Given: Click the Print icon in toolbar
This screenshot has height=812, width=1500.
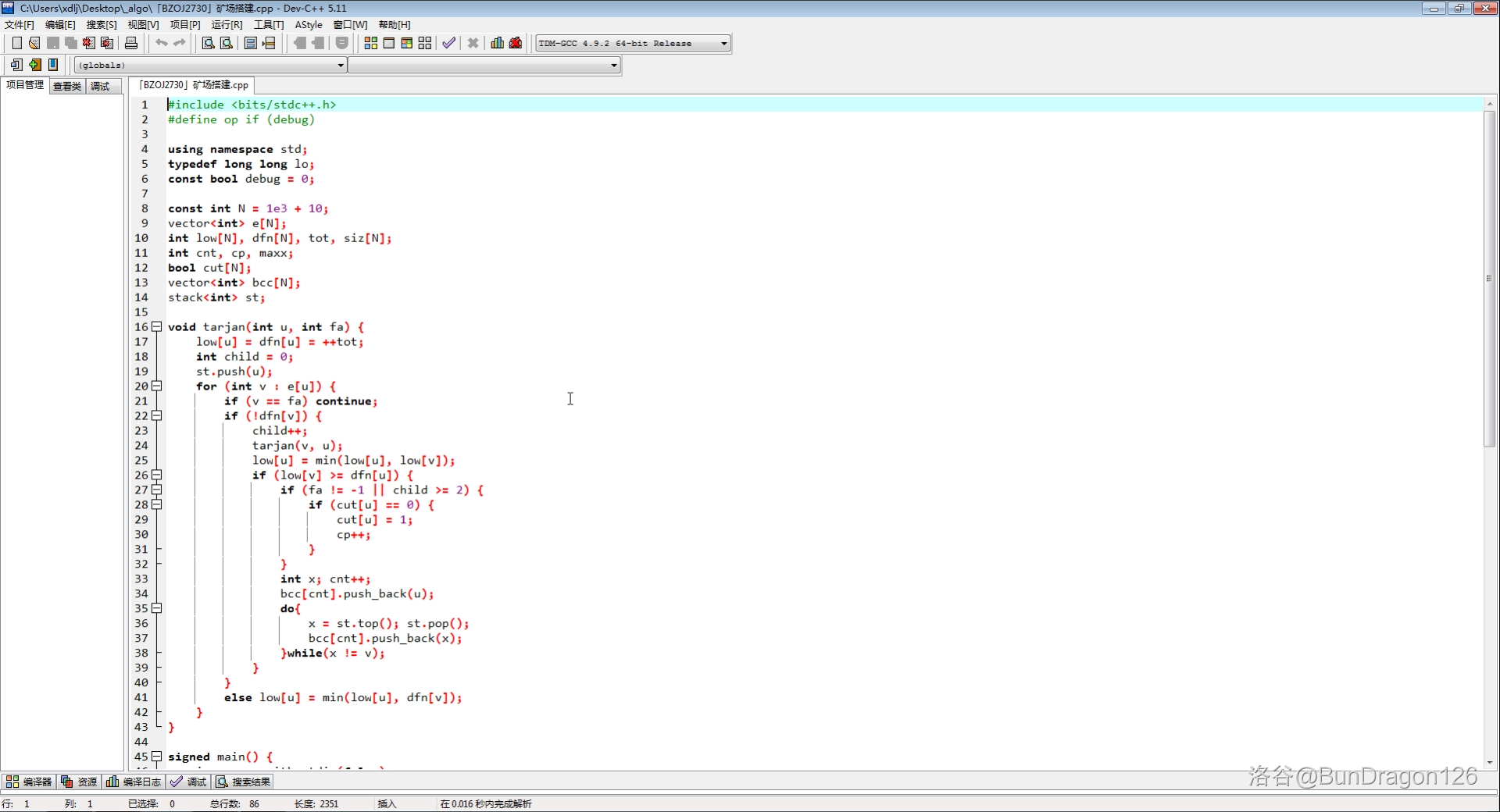Looking at the screenshot, I should [x=131, y=43].
